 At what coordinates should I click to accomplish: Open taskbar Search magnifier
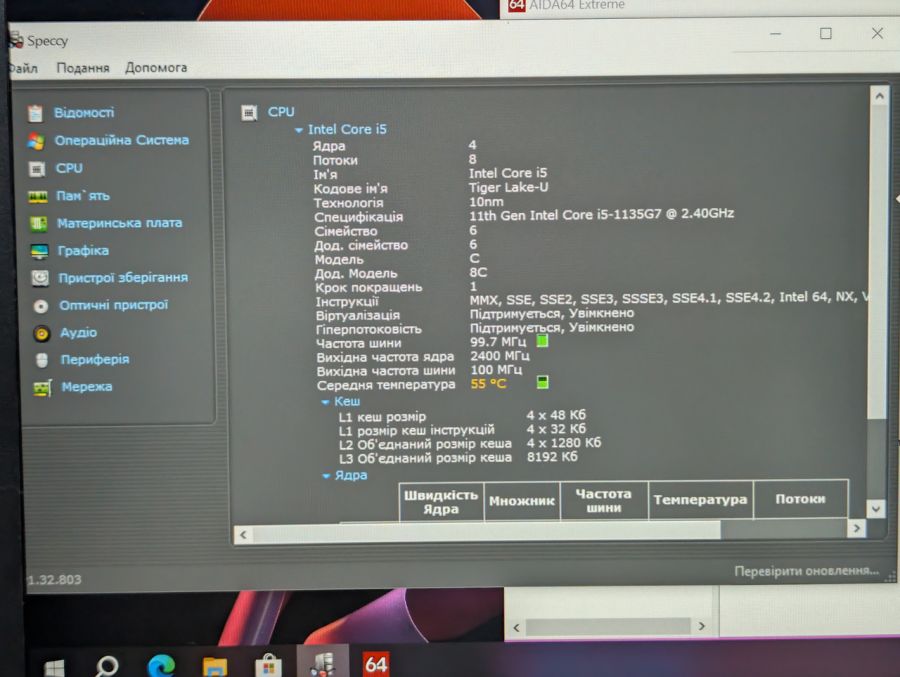pos(107,666)
